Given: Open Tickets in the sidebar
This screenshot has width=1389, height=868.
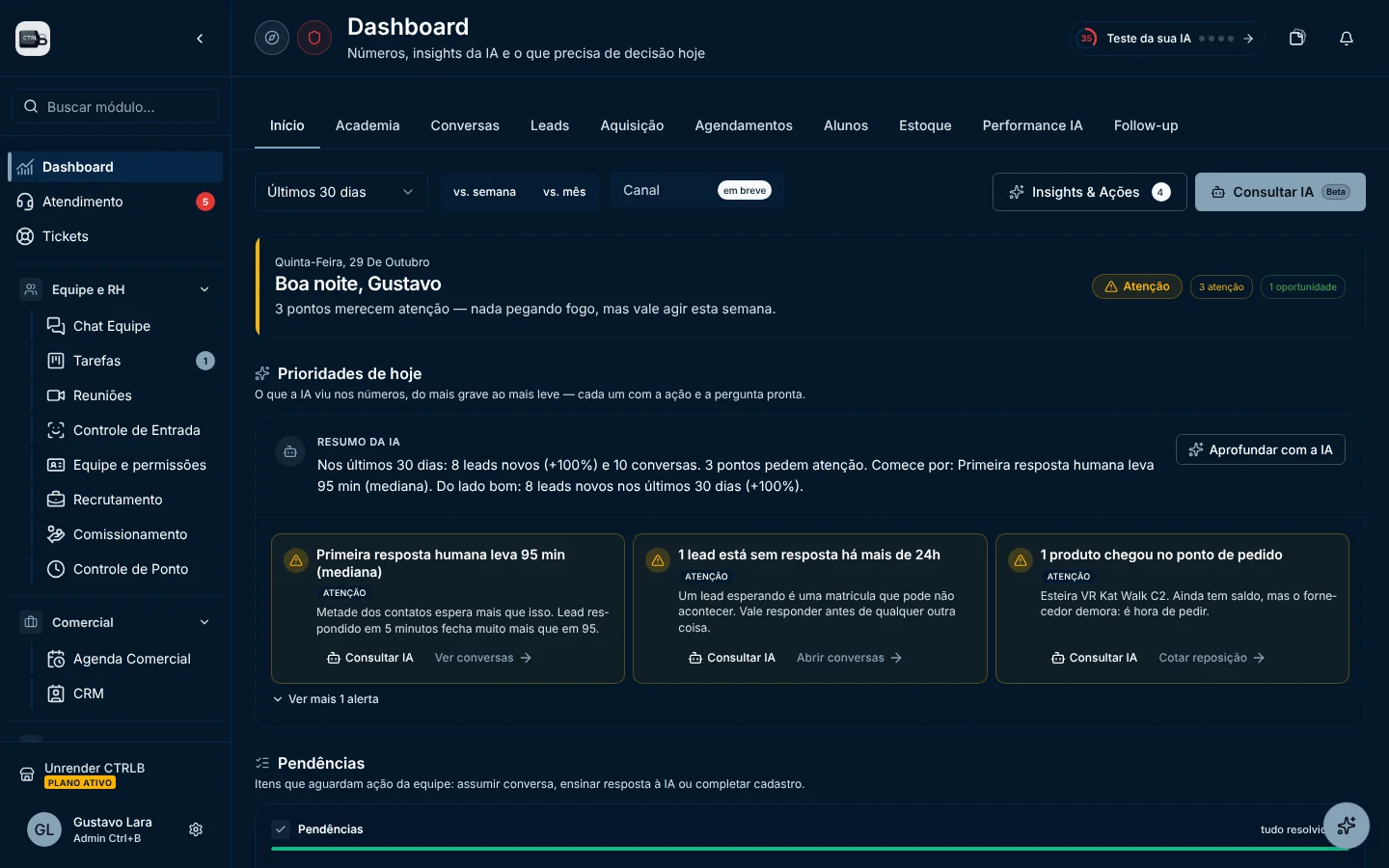Looking at the screenshot, I should (x=116, y=236).
